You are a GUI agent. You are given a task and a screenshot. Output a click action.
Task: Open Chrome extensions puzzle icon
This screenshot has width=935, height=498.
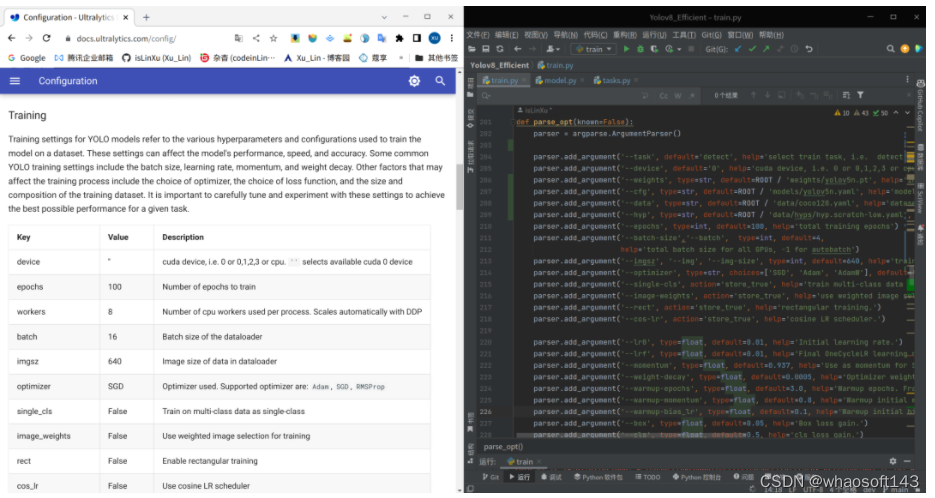pyautogui.click(x=400, y=38)
